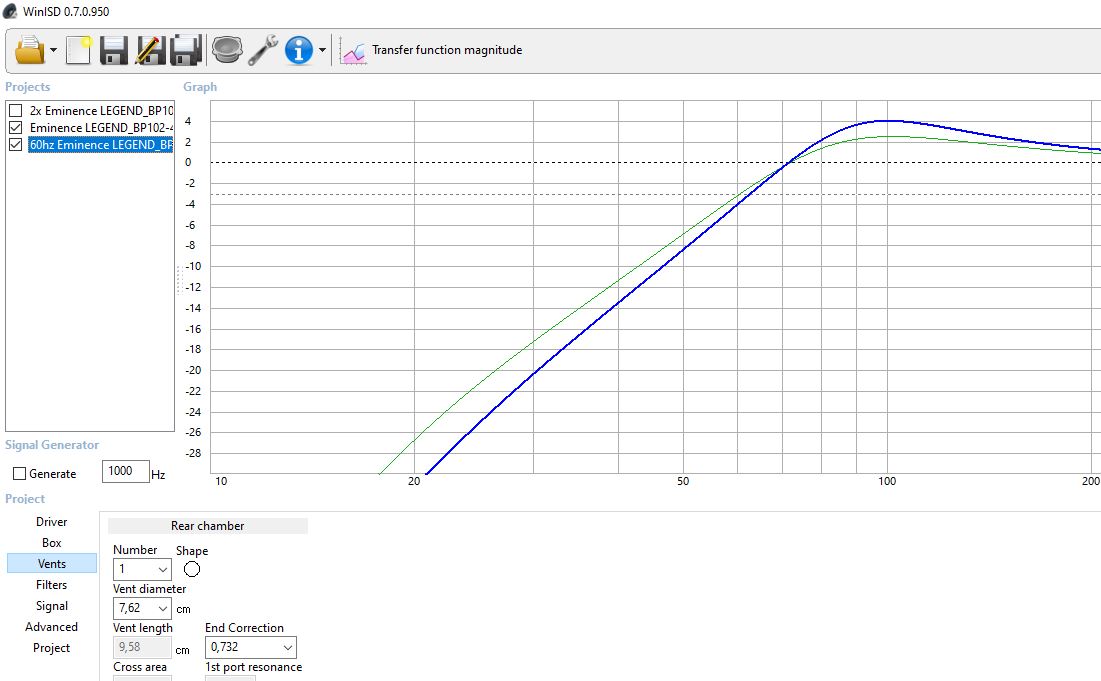Expand the dropdown arrow beside info icon
The image size is (1101, 681).
322,50
